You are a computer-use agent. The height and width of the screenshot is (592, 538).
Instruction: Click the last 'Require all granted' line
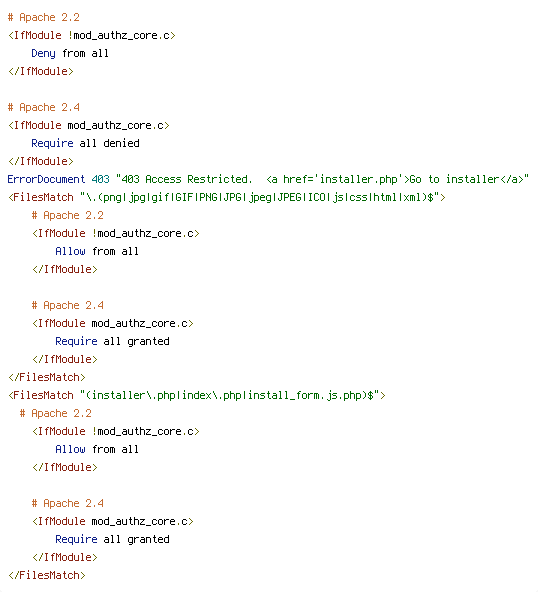point(112,539)
